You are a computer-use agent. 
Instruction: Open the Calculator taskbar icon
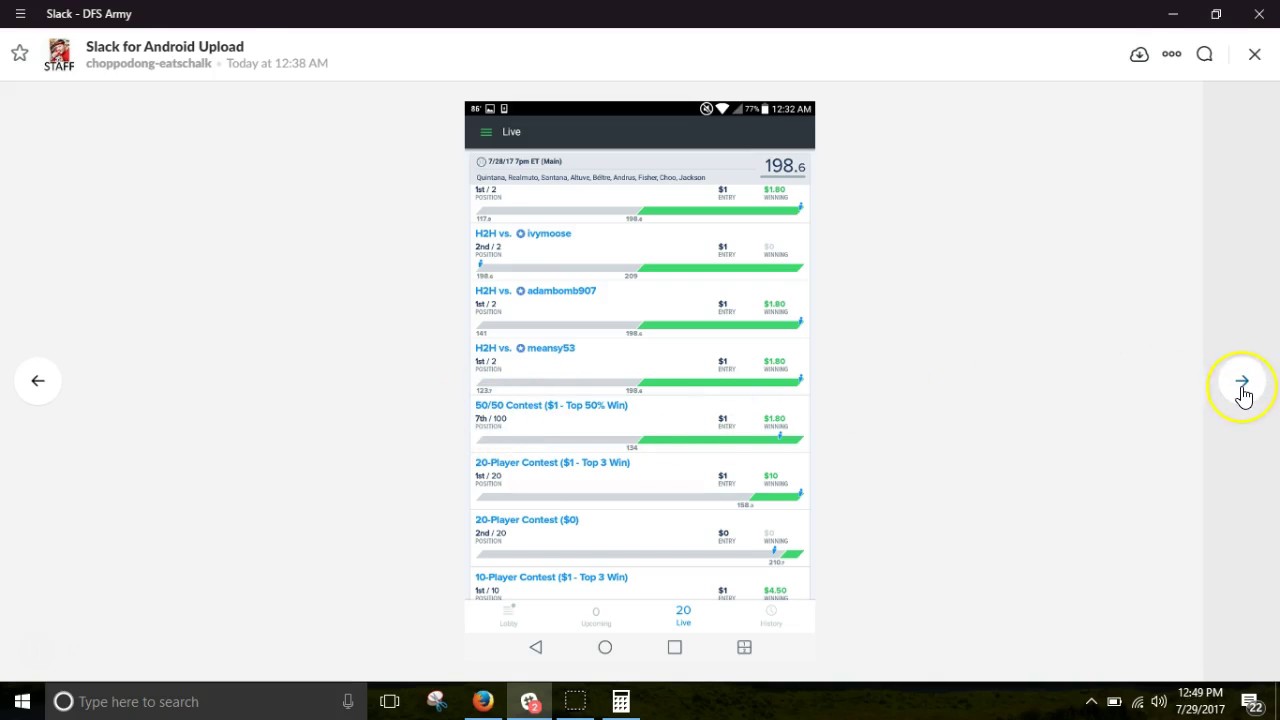[621, 701]
